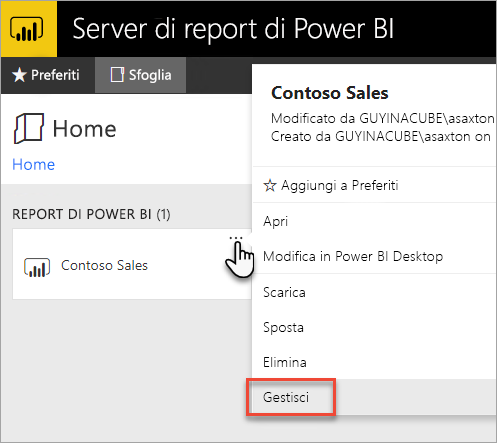The image size is (497, 443).
Task: Click the Contoso Sales report icon
Action: click(x=37, y=267)
